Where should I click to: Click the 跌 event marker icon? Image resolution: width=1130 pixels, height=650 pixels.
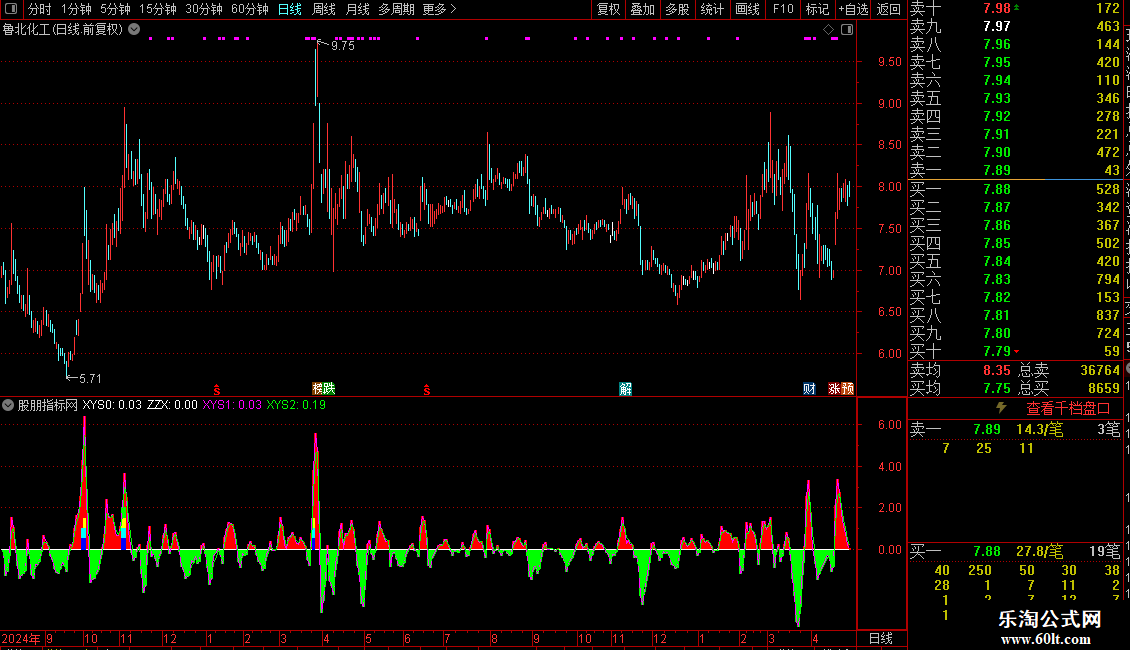pyautogui.click(x=329, y=388)
